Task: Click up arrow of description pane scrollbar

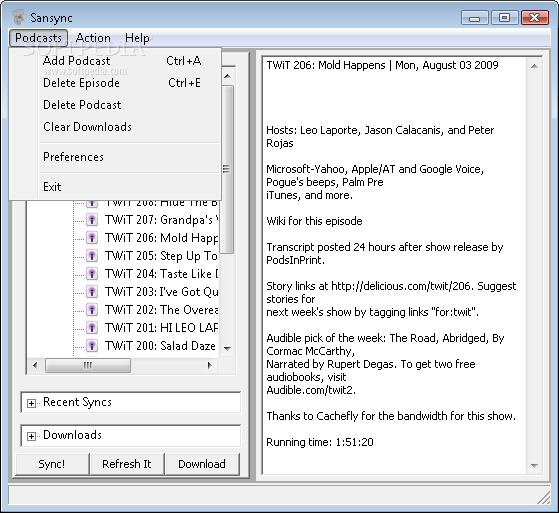Action: click(534, 66)
